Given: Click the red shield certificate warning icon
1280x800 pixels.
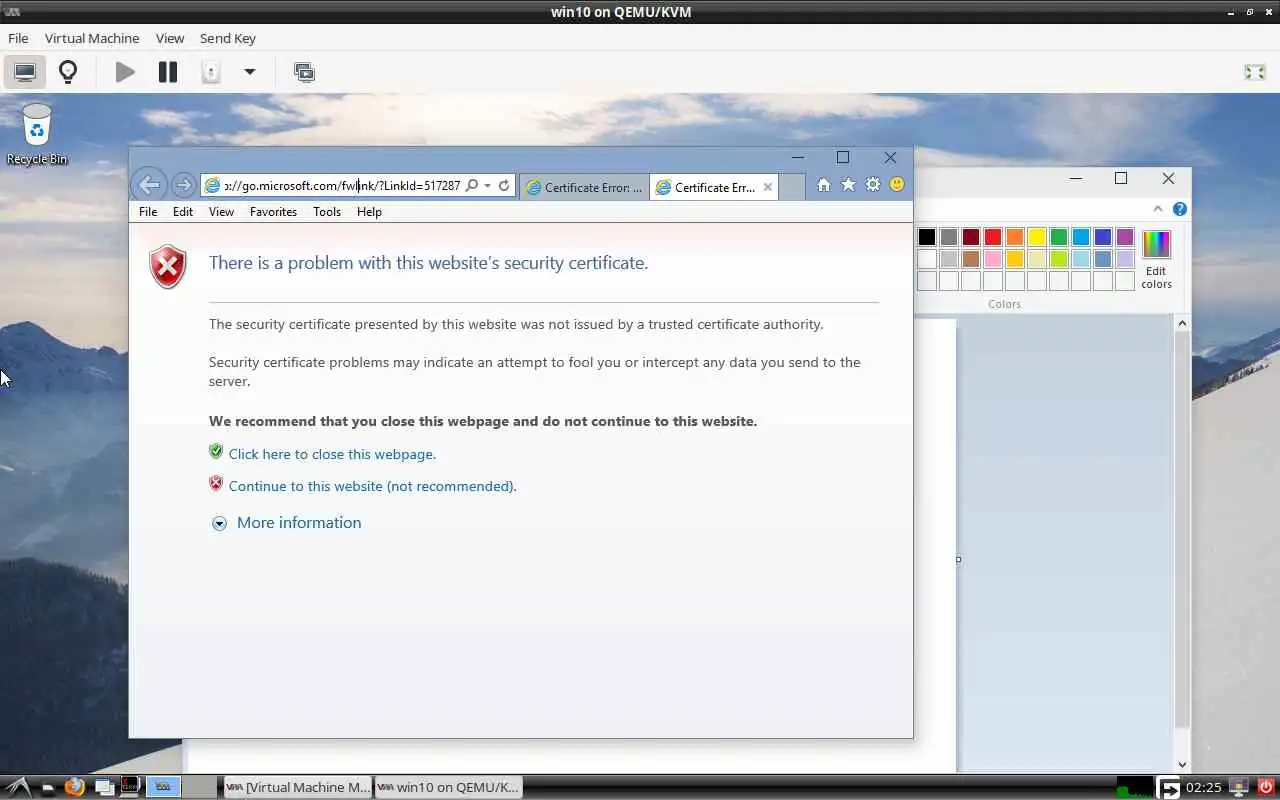Looking at the screenshot, I should (x=168, y=267).
